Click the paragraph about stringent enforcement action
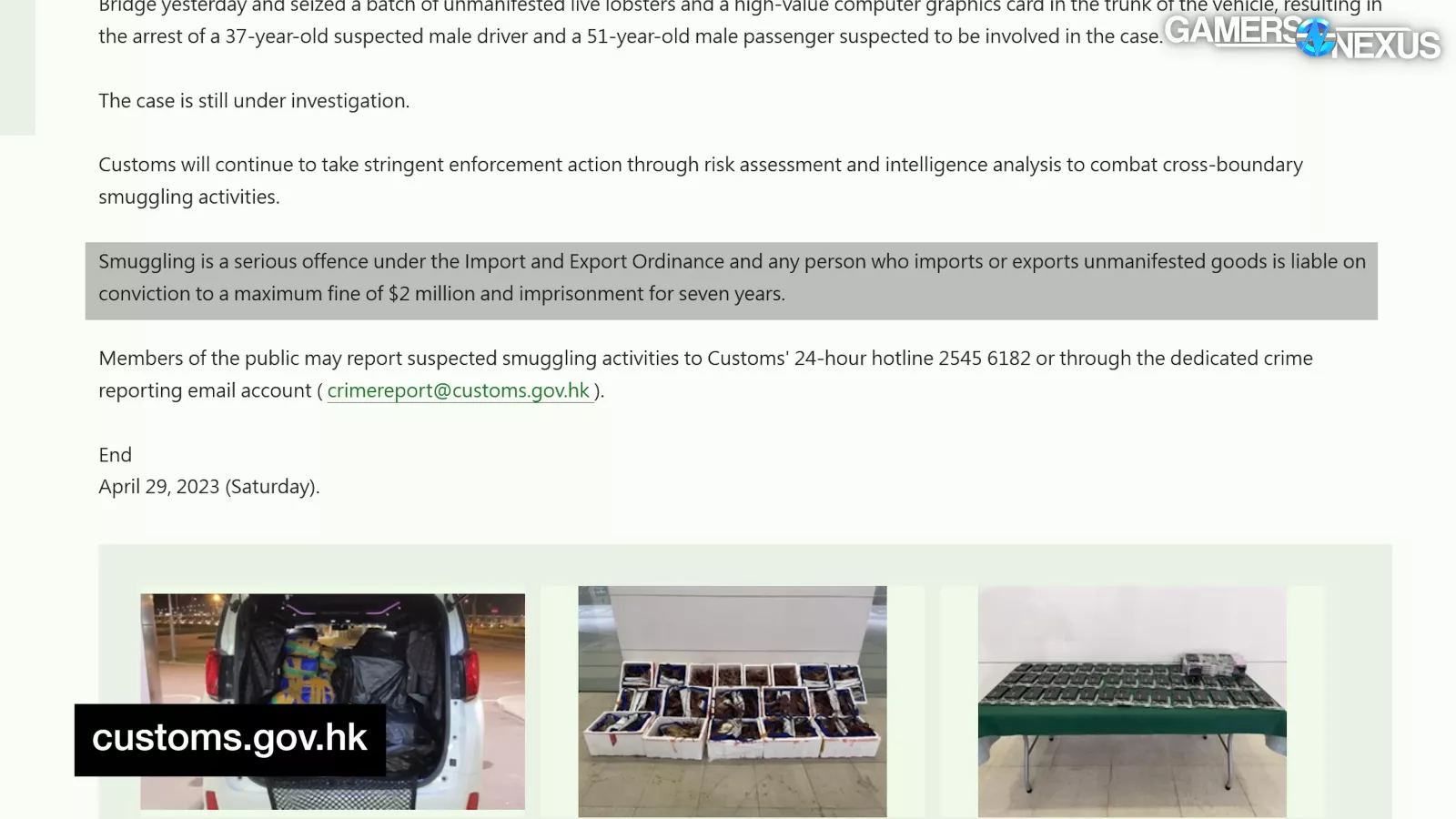The height and width of the screenshot is (819, 1456). coord(701,180)
